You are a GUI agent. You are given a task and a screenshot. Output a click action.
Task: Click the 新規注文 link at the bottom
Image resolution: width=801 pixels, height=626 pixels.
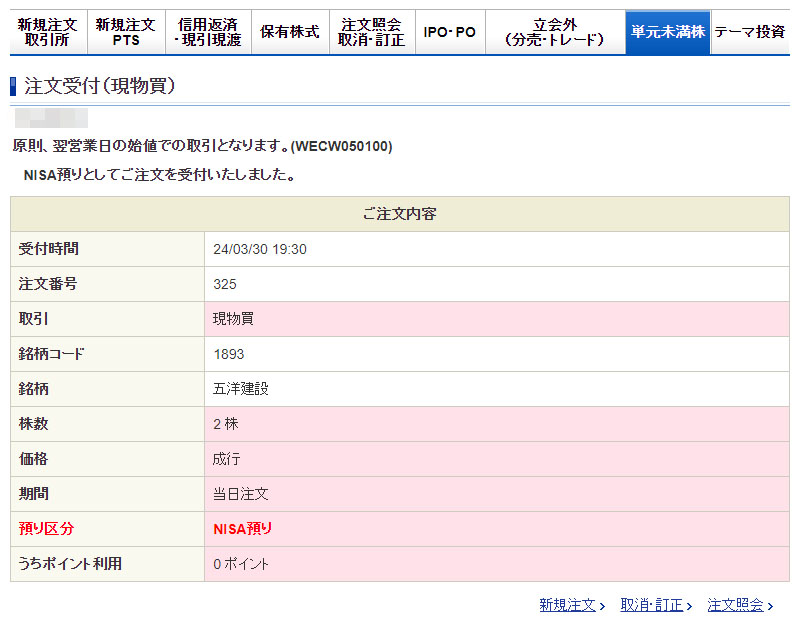click(567, 605)
